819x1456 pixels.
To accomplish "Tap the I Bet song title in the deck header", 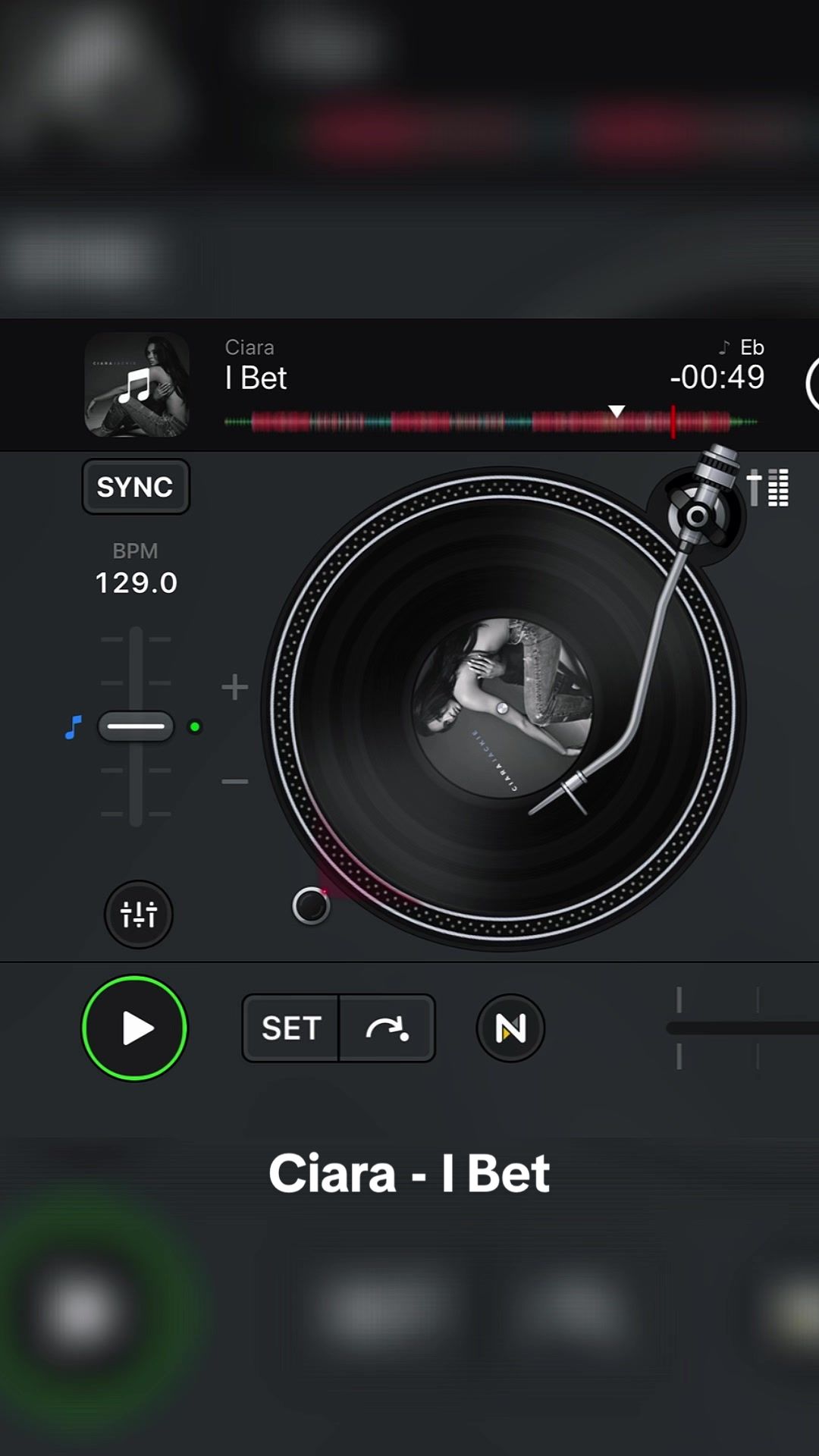I will point(256,378).
